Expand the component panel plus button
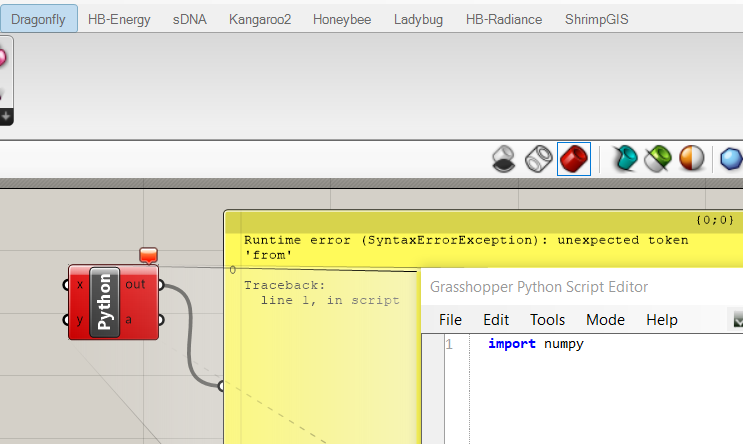The height and width of the screenshot is (444, 743). (x=6, y=116)
